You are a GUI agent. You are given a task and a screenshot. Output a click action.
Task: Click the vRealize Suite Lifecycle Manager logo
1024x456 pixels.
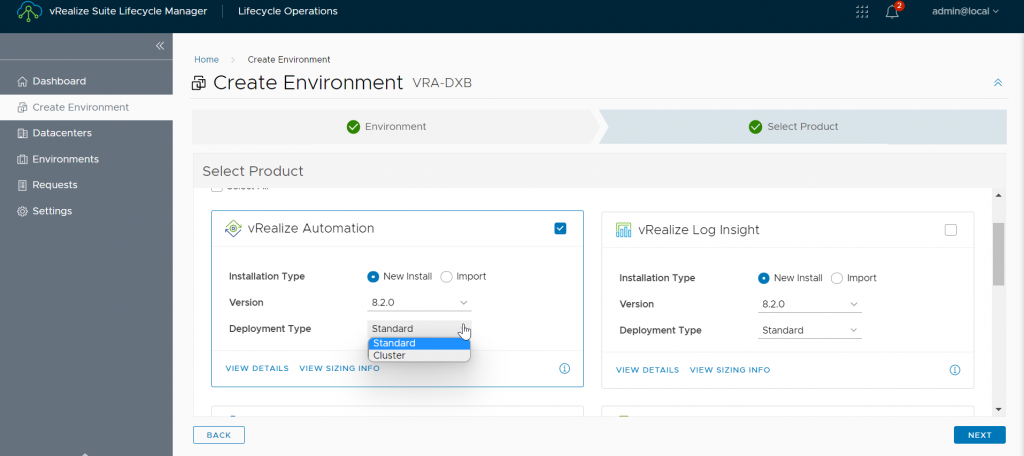click(x=29, y=12)
